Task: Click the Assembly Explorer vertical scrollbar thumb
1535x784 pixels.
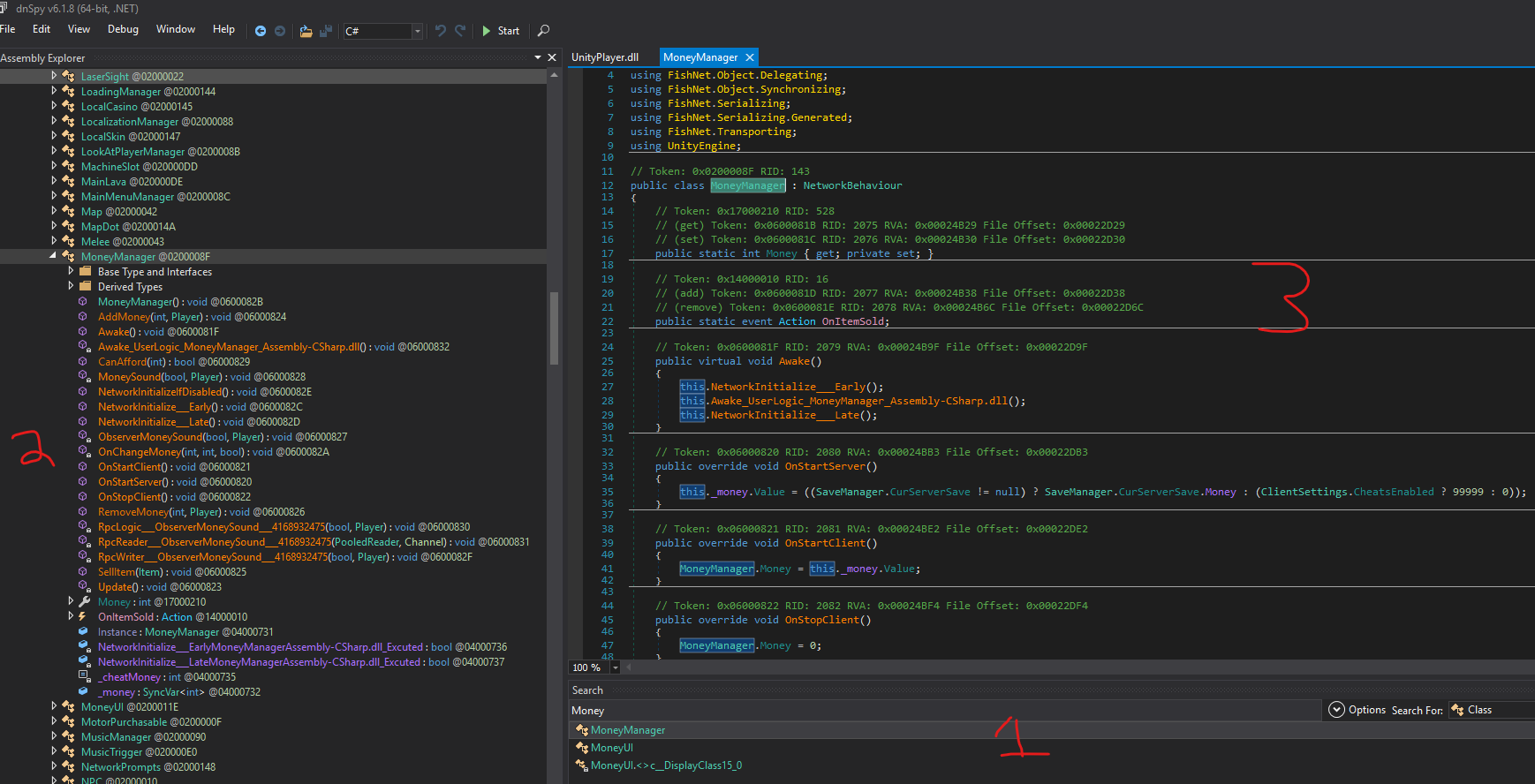Action: pyautogui.click(x=554, y=328)
